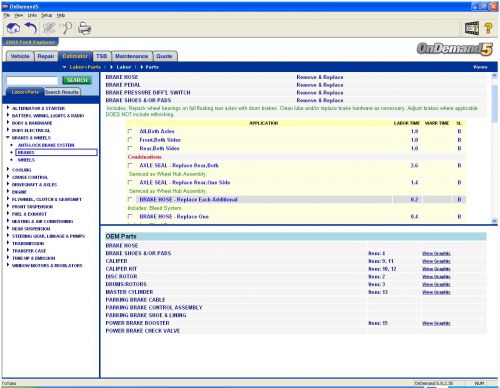Tick the All, Both Axles checkbox

pyautogui.click(x=130, y=131)
